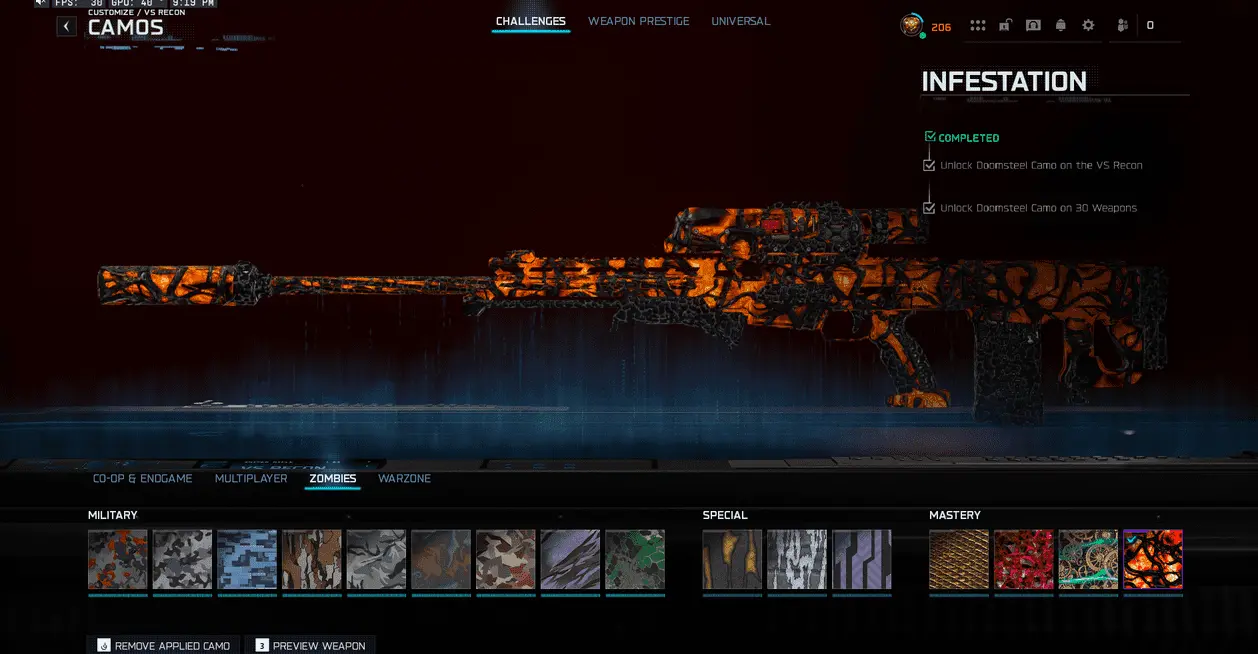
Task: Click the unlock padlock icon
Action: tap(1006, 26)
